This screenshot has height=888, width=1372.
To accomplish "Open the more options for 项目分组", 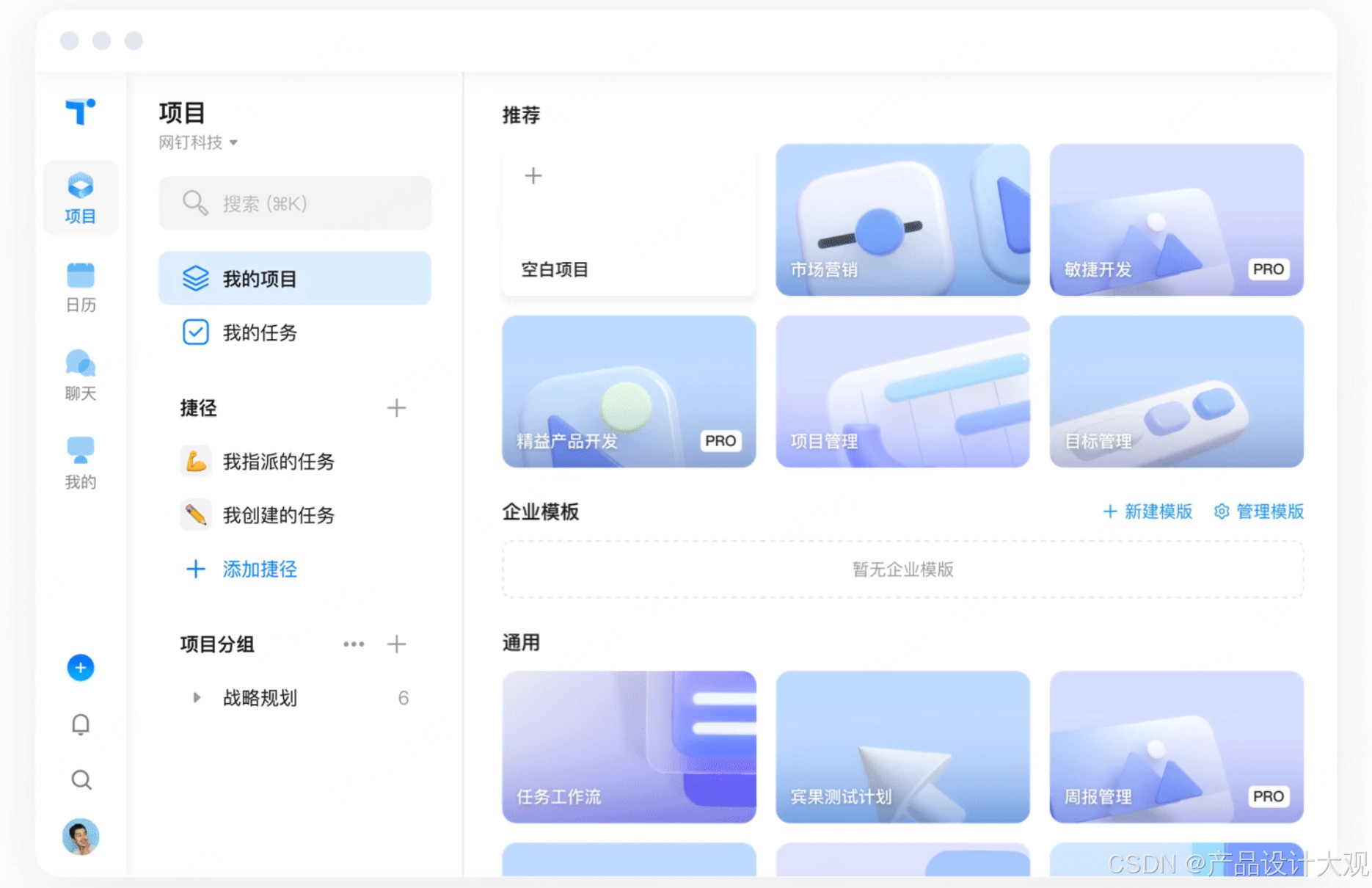I will pyautogui.click(x=354, y=644).
